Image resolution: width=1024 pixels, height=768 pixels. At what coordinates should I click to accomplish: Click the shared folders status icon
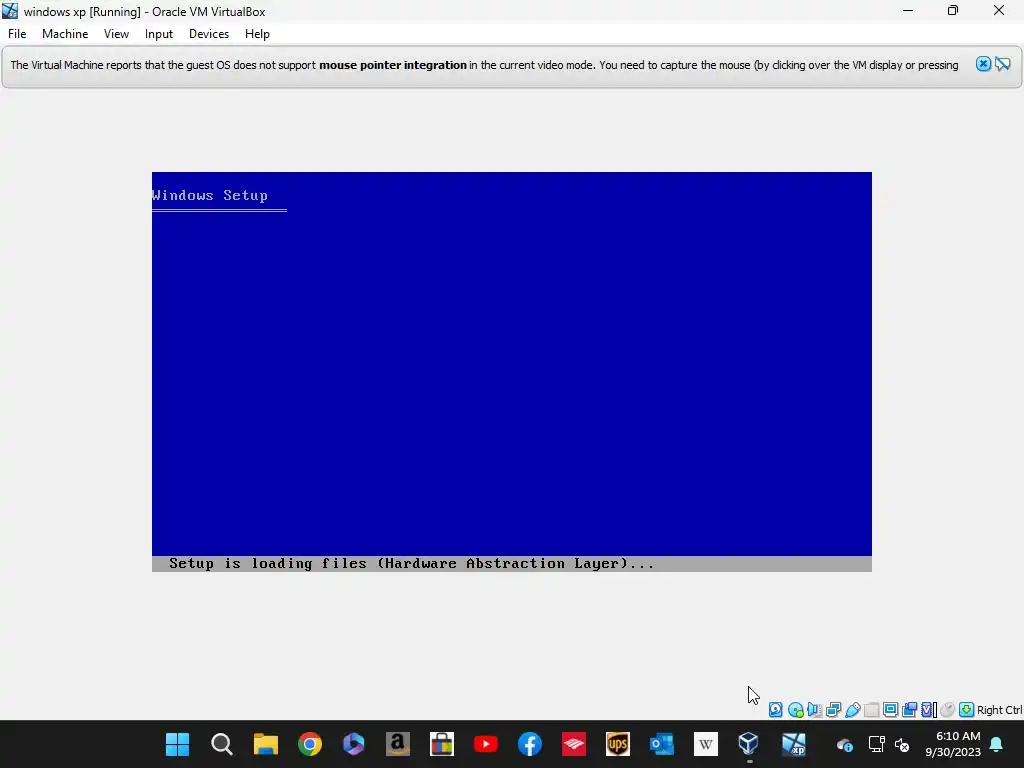871,709
